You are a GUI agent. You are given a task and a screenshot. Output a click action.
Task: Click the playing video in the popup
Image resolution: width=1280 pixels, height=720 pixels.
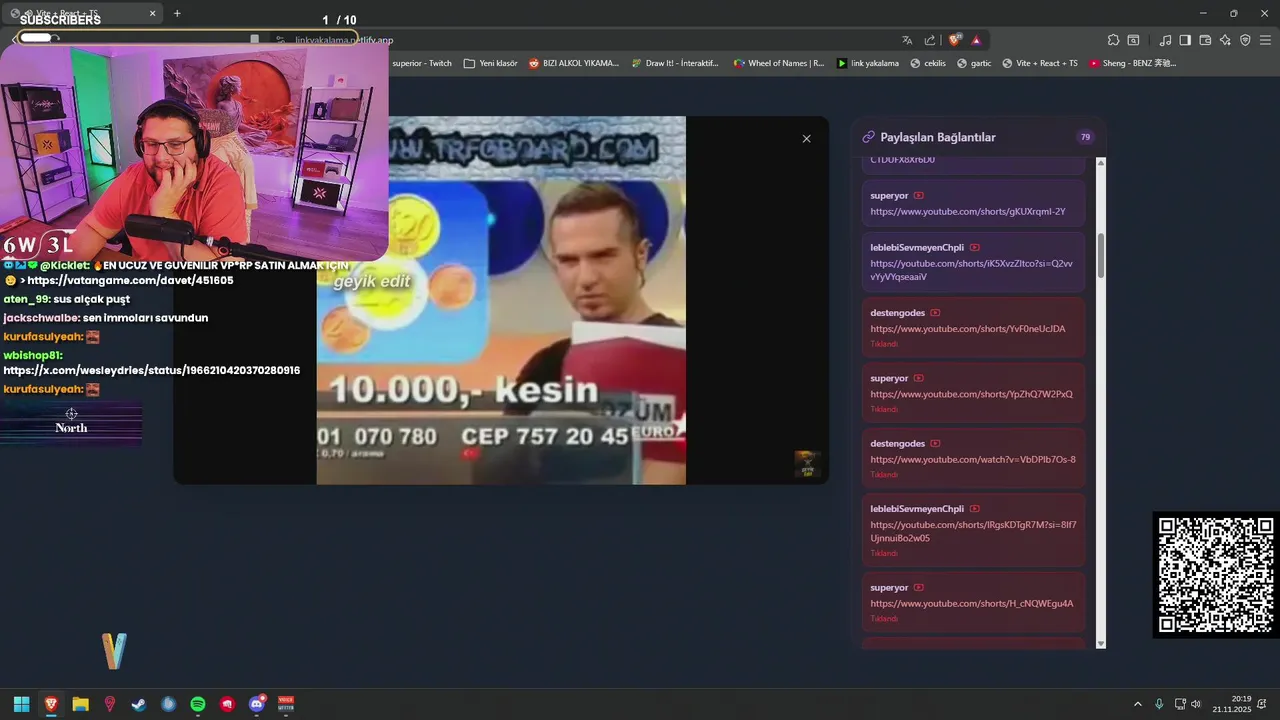click(x=501, y=300)
